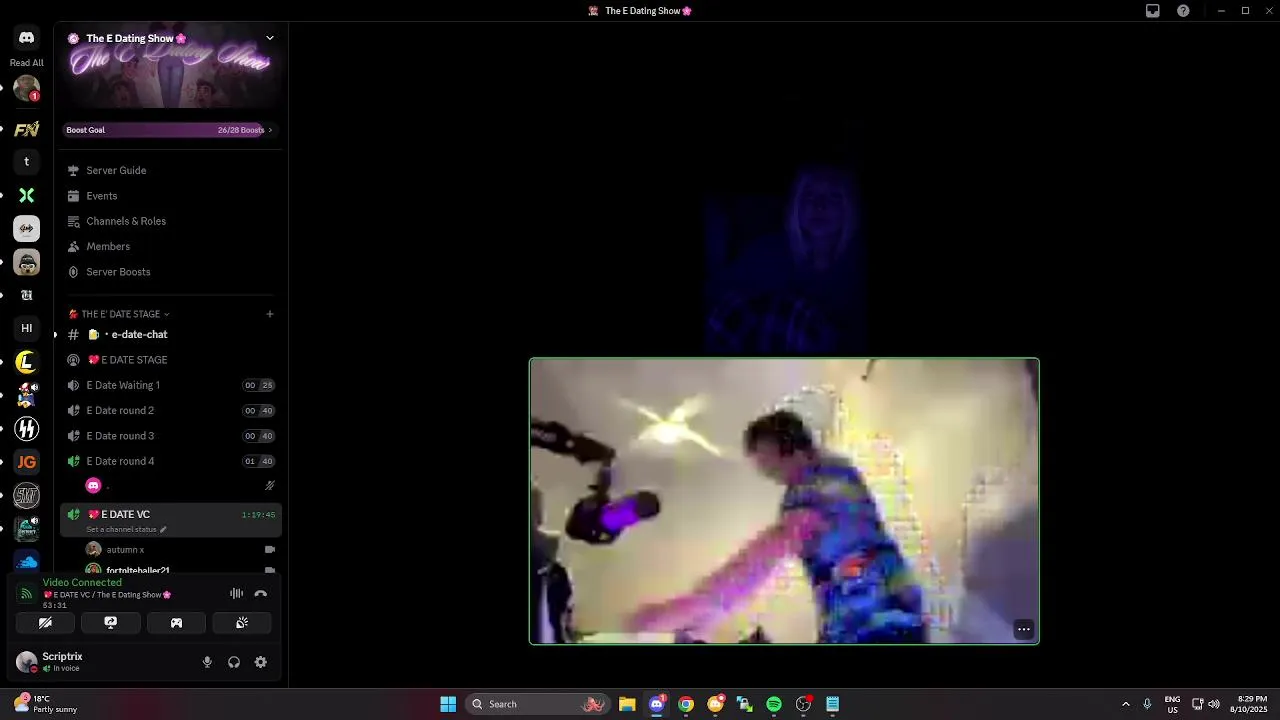Open Windows Start menu

(x=448, y=704)
